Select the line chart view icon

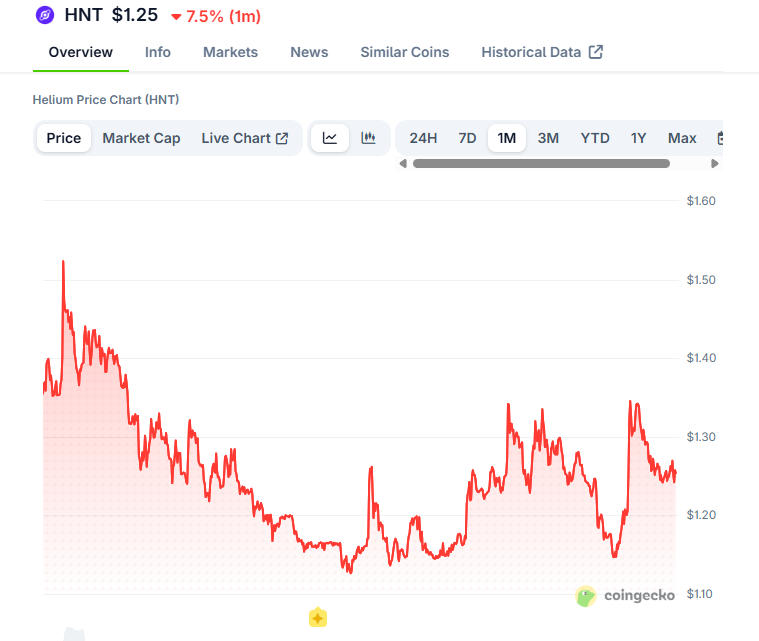click(x=330, y=138)
